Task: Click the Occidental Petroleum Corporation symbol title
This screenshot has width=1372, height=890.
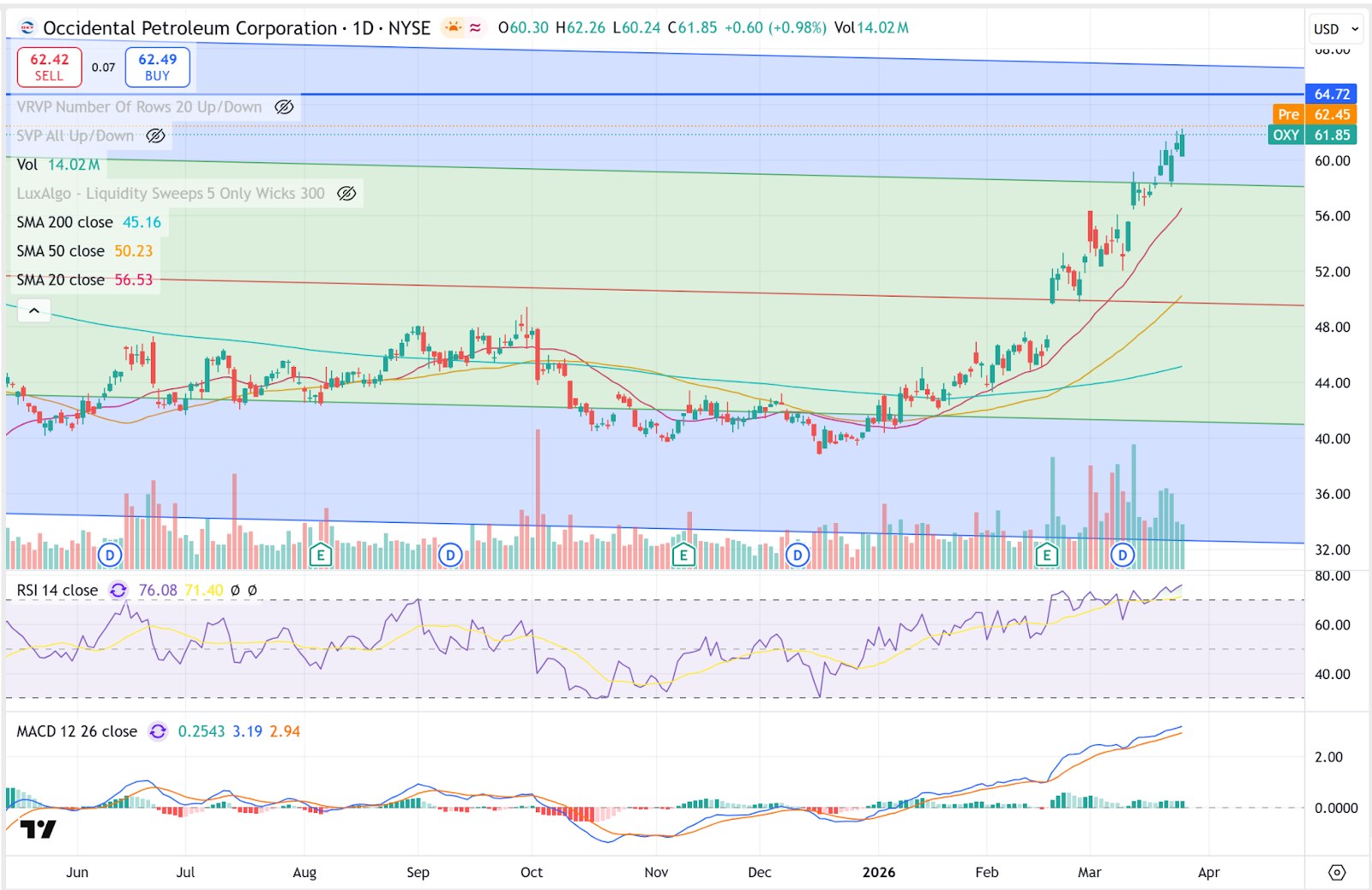Action: (190, 28)
